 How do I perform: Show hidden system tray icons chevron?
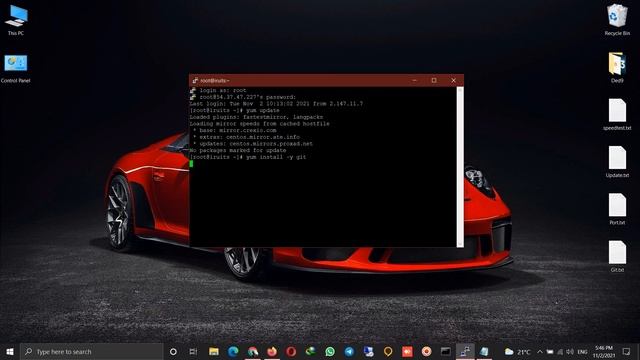(x=540, y=351)
